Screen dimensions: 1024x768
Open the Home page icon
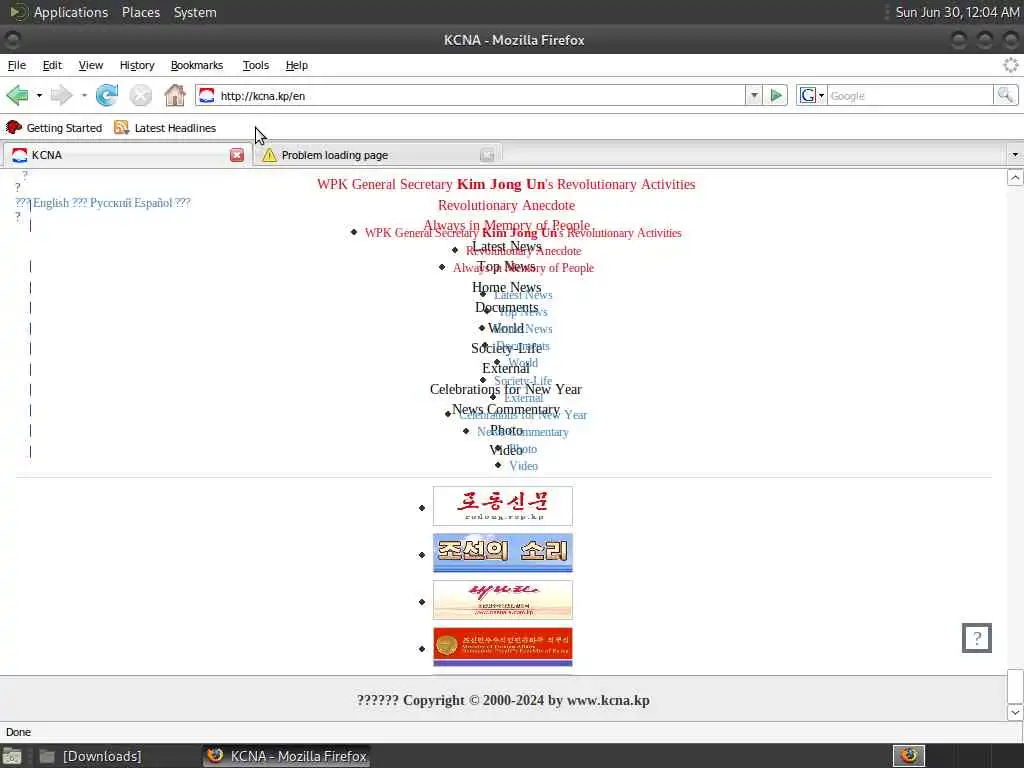[x=174, y=95]
